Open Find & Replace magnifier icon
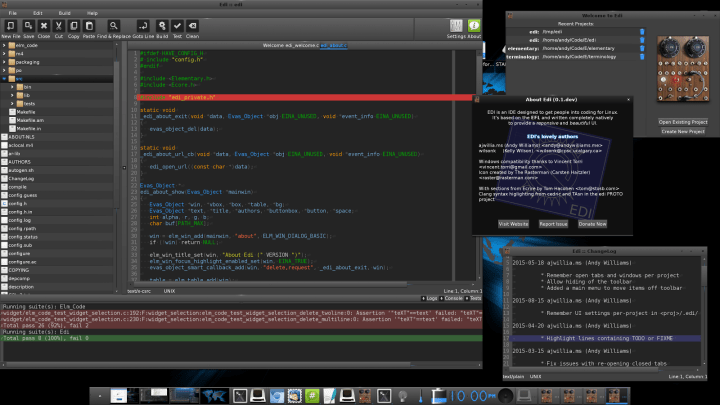The image size is (720, 405). pyautogui.click(x=113, y=26)
